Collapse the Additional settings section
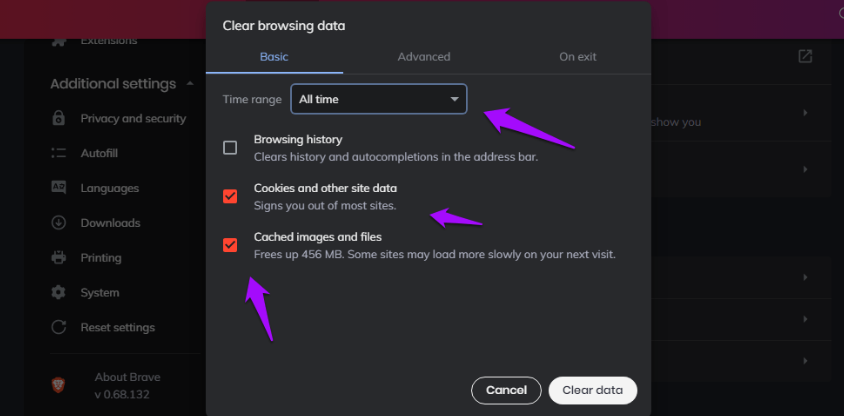 coord(187,84)
